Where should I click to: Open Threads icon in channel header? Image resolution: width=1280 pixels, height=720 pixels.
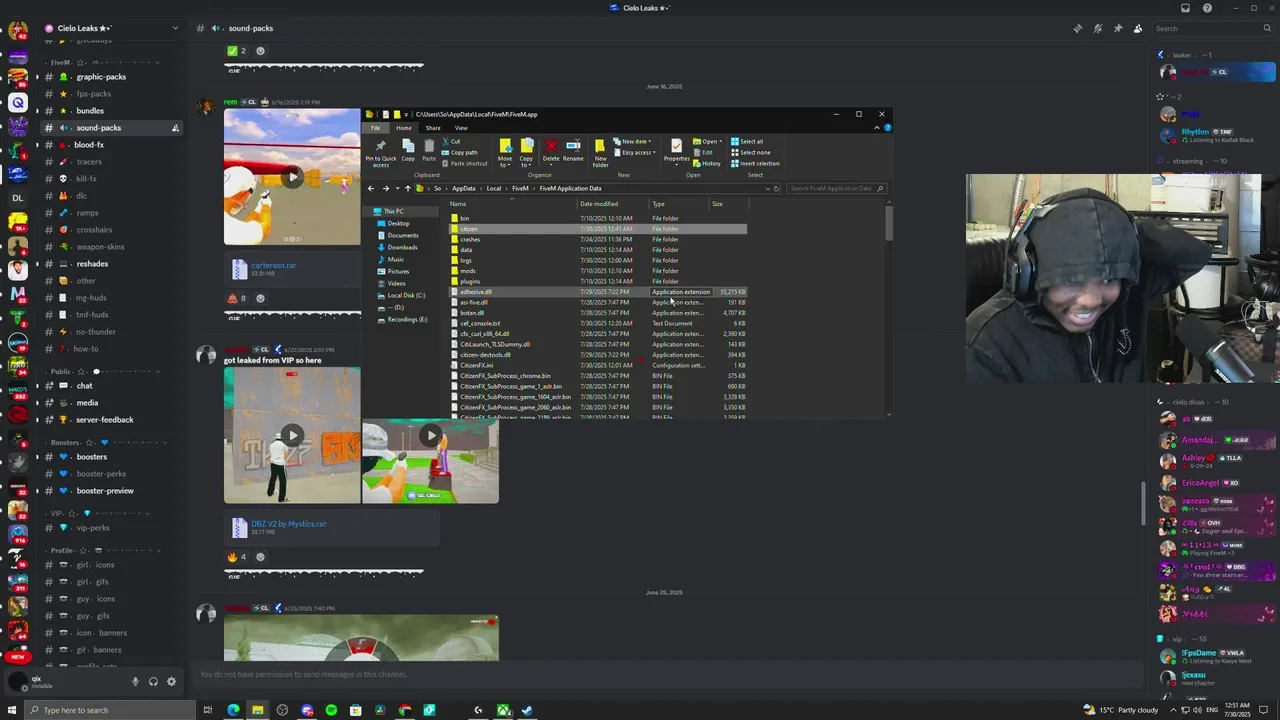tap(1078, 28)
